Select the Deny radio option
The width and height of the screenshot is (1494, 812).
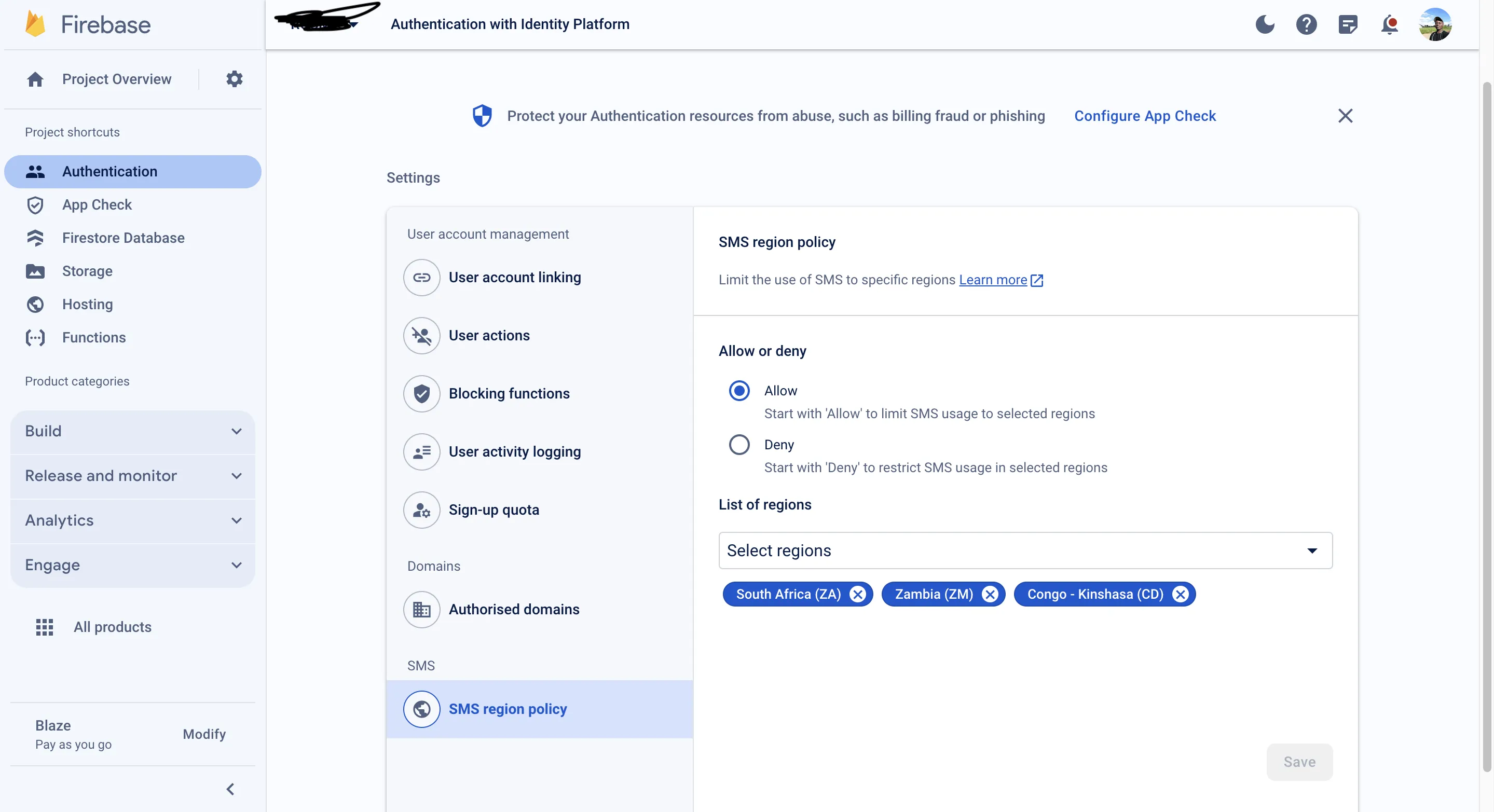click(739, 444)
